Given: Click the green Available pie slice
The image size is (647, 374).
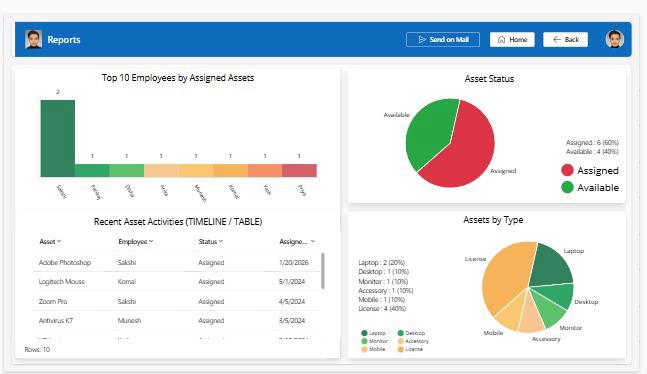Looking at the screenshot, I should (429, 132).
